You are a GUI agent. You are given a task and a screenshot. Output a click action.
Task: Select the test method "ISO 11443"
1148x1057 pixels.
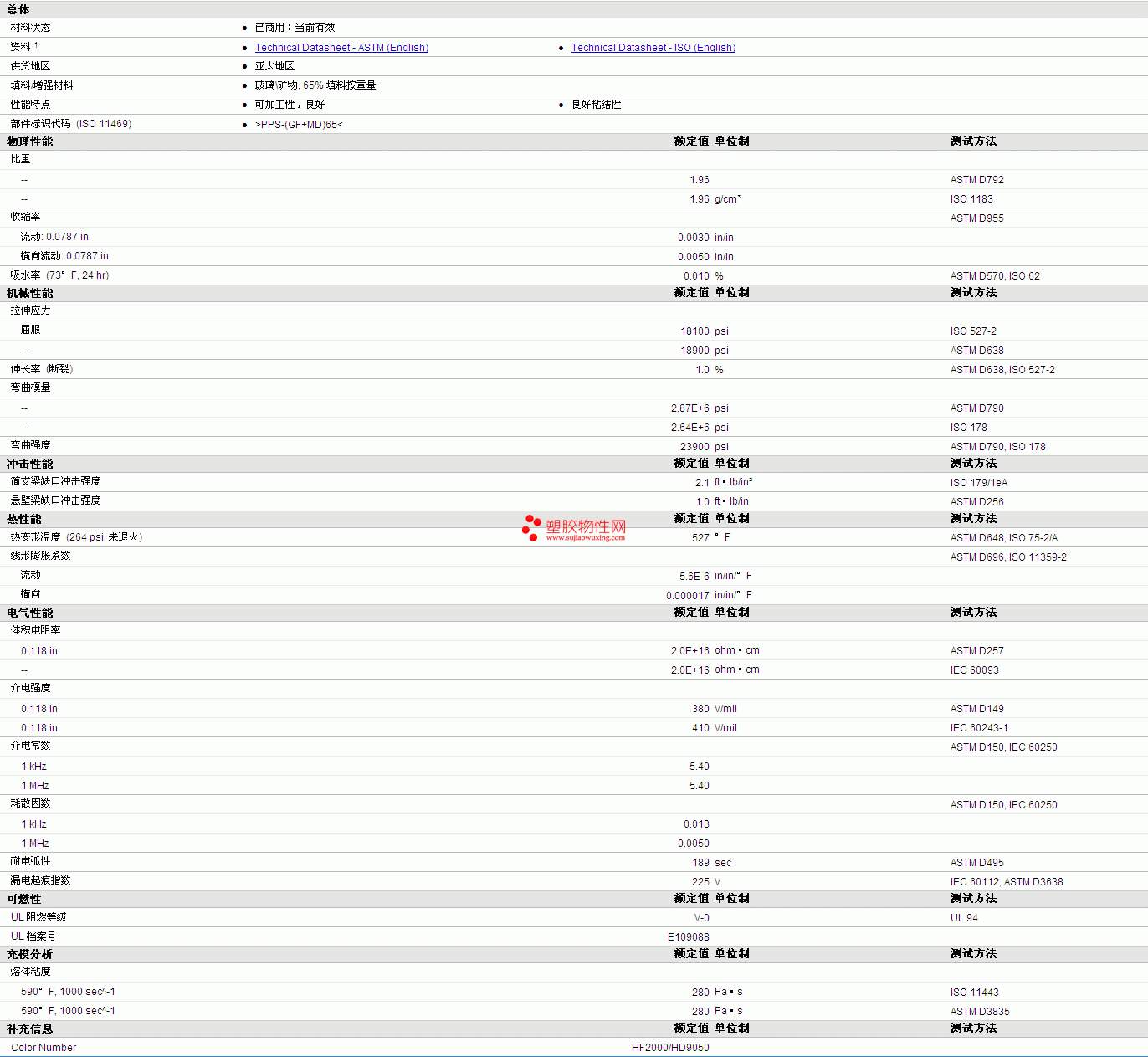click(975, 993)
